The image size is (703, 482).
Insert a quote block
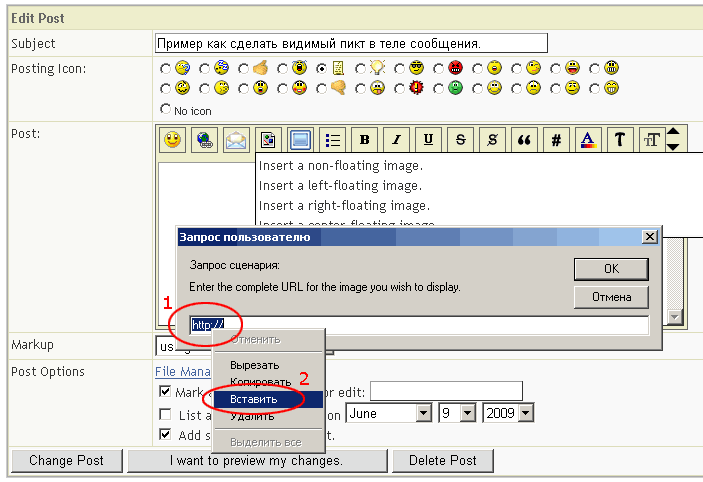(x=524, y=140)
